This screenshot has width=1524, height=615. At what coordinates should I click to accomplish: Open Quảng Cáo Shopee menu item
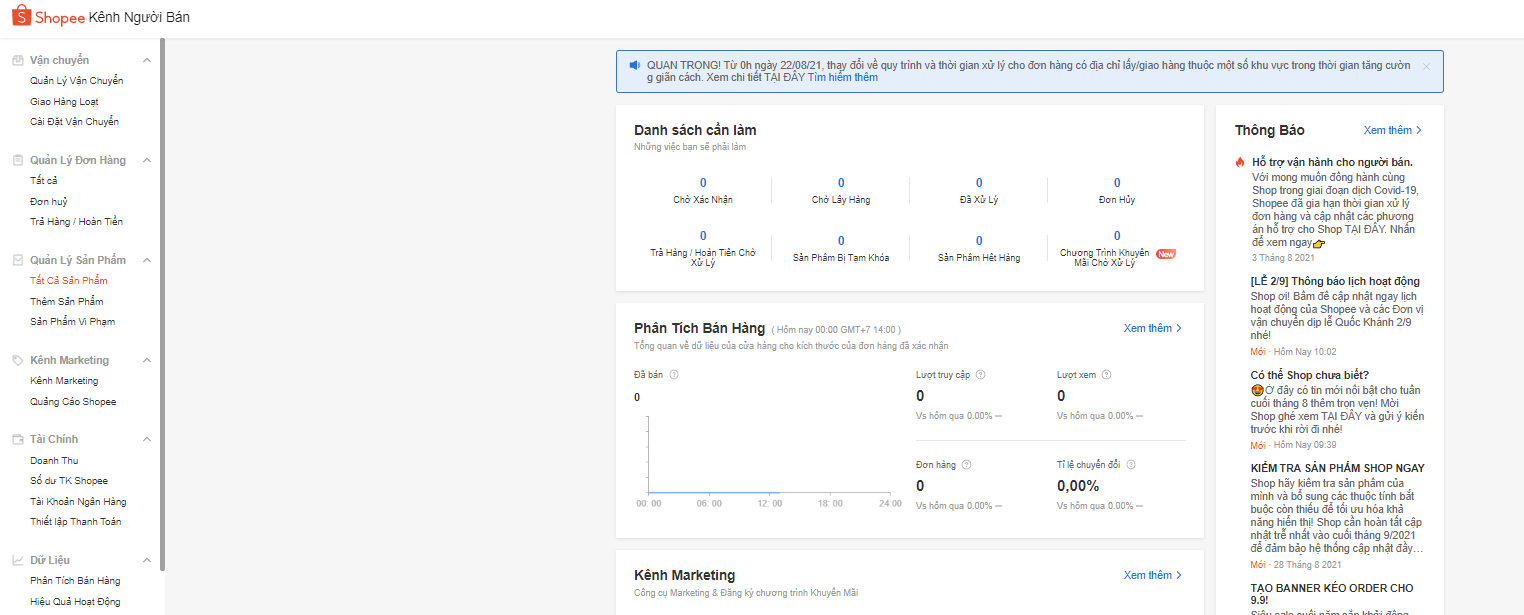coord(73,402)
